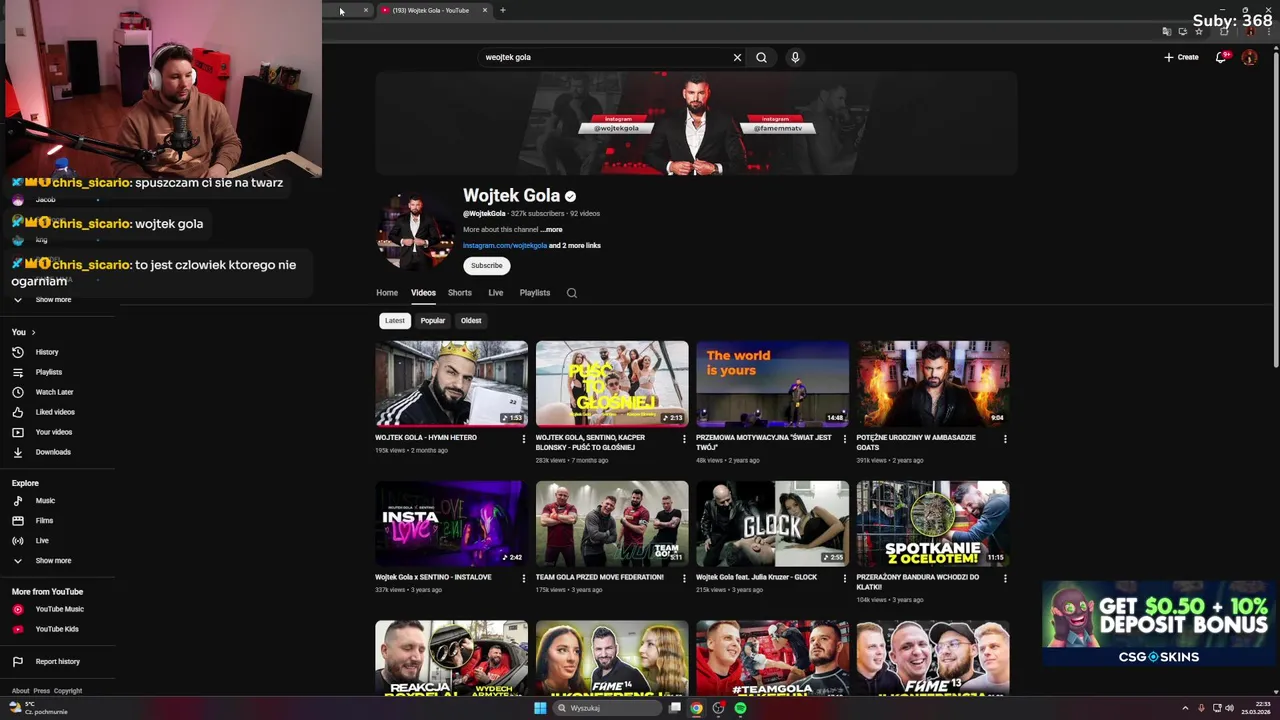This screenshot has height=720, width=1280.
Task: Open YouTube notifications bell
Action: click(1221, 57)
